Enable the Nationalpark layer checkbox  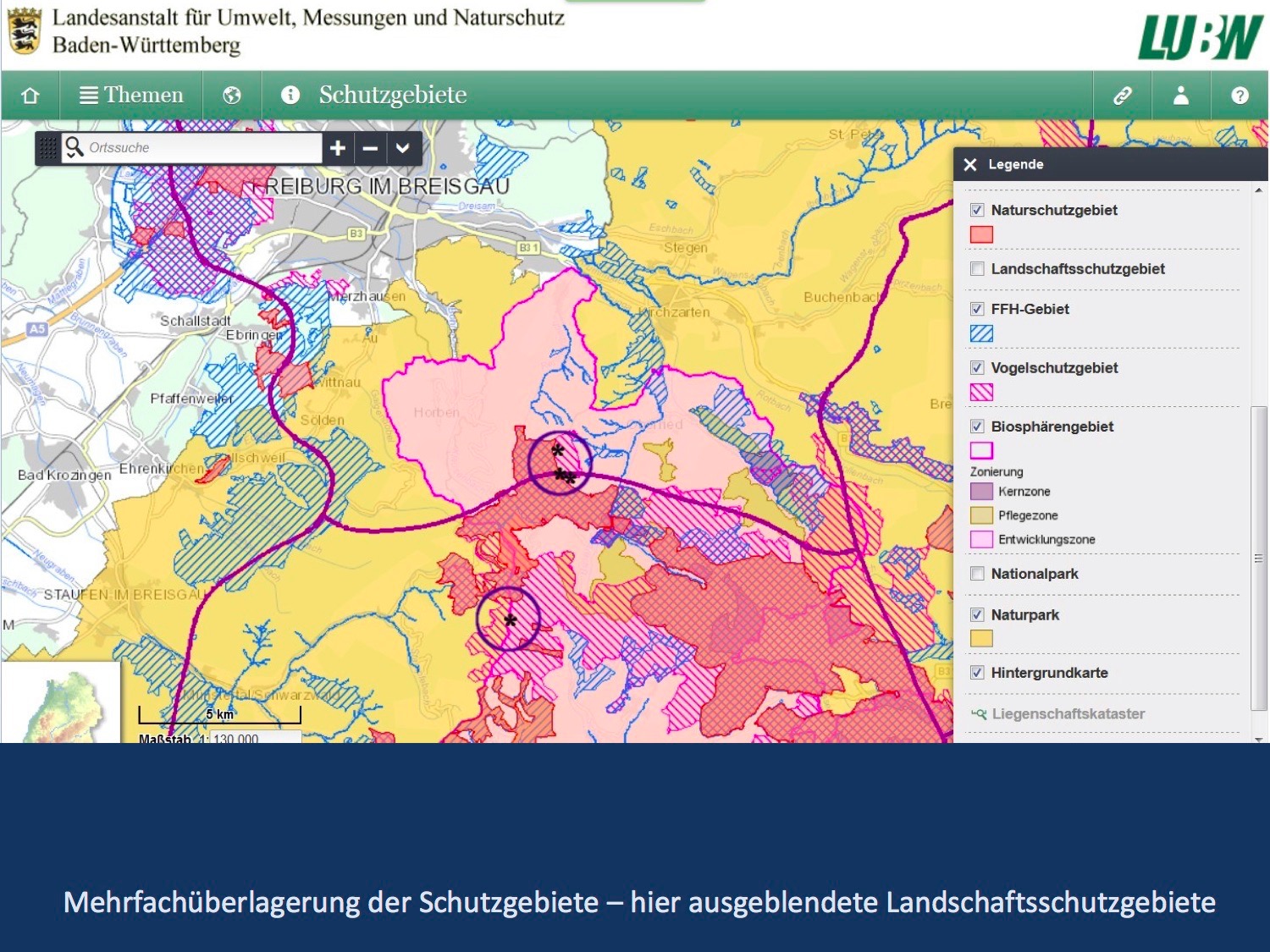[x=977, y=574]
